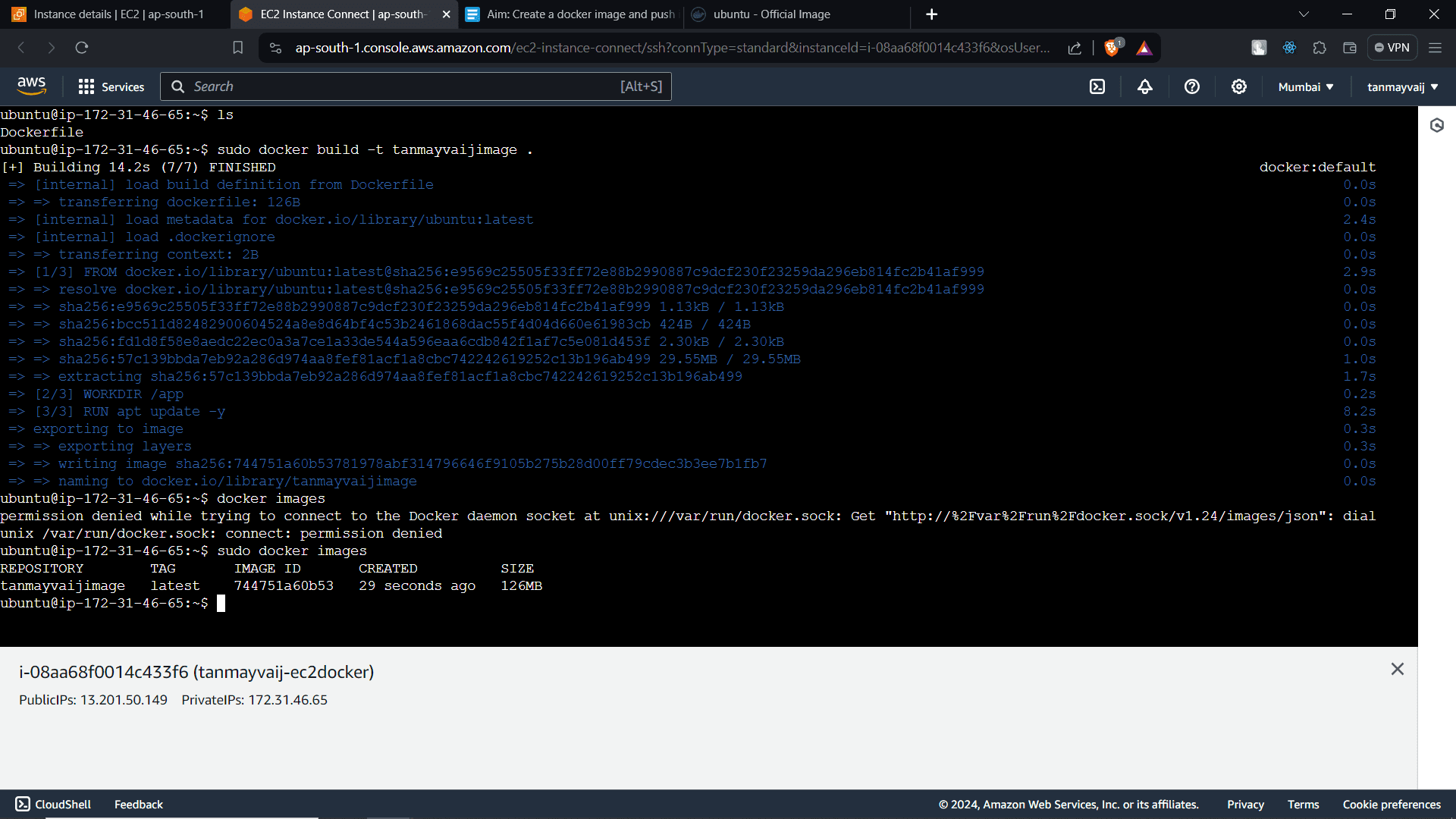This screenshot has width=1456, height=819.
Task: Open the tab search chevron
Action: pos(1303,14)
